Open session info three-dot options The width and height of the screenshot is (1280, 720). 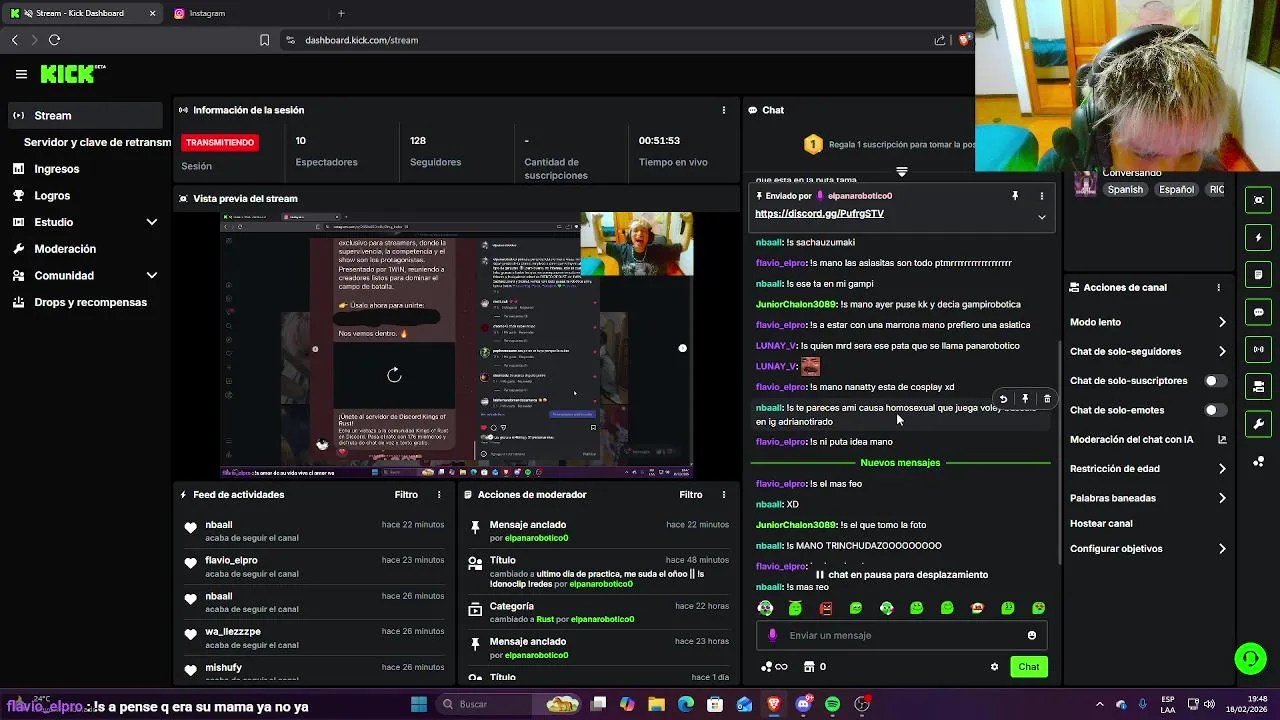724,110
